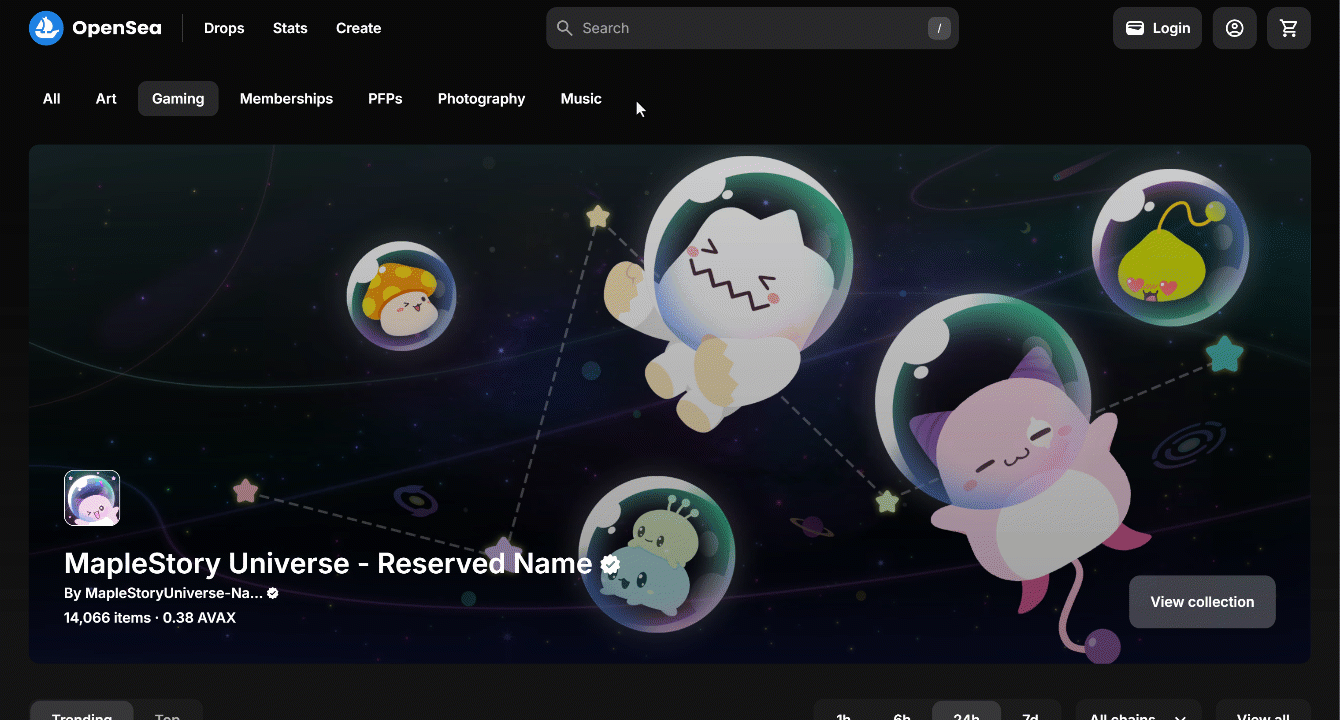Select the Photography category tab
Viewport: 1340px width, 720px height.
481,99
